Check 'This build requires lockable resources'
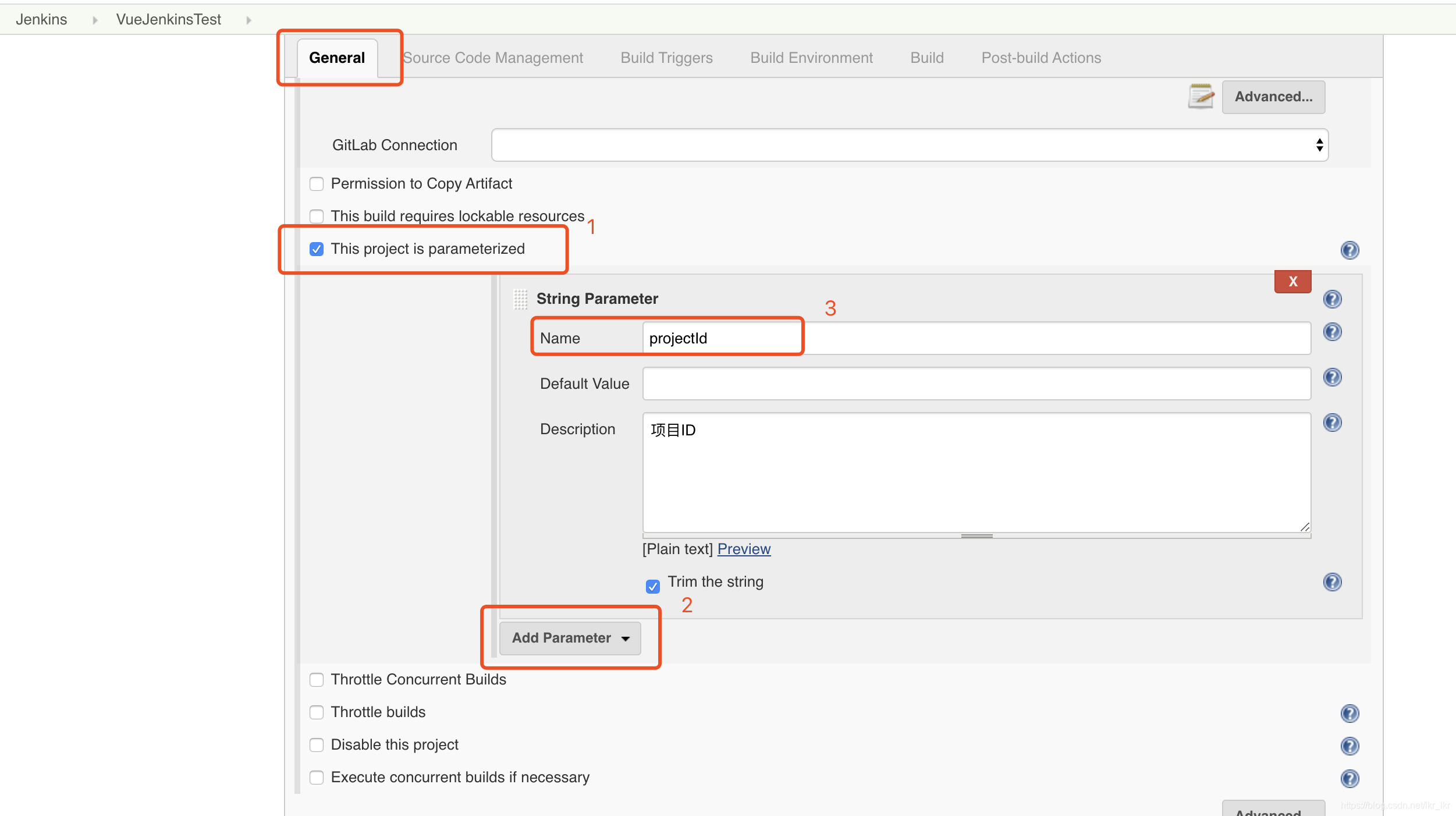The image size is (1456, 816). (x=317, y=217)
